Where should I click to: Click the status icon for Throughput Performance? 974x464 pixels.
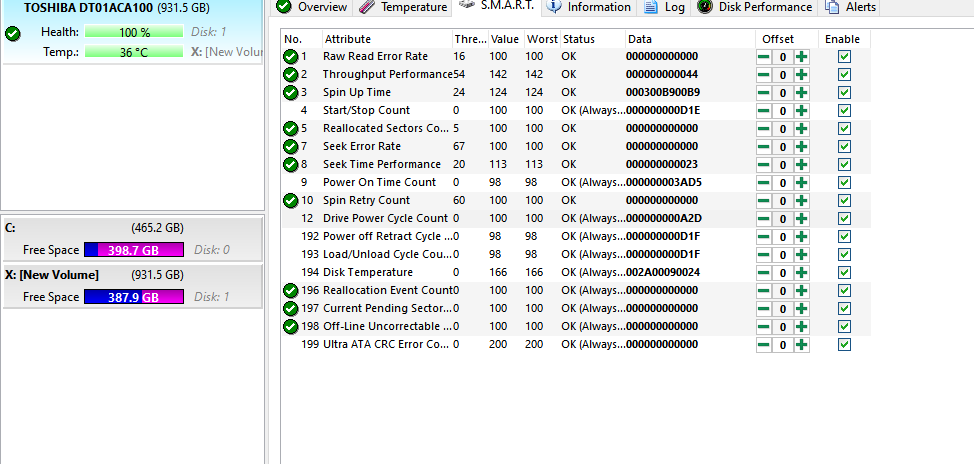290,75
